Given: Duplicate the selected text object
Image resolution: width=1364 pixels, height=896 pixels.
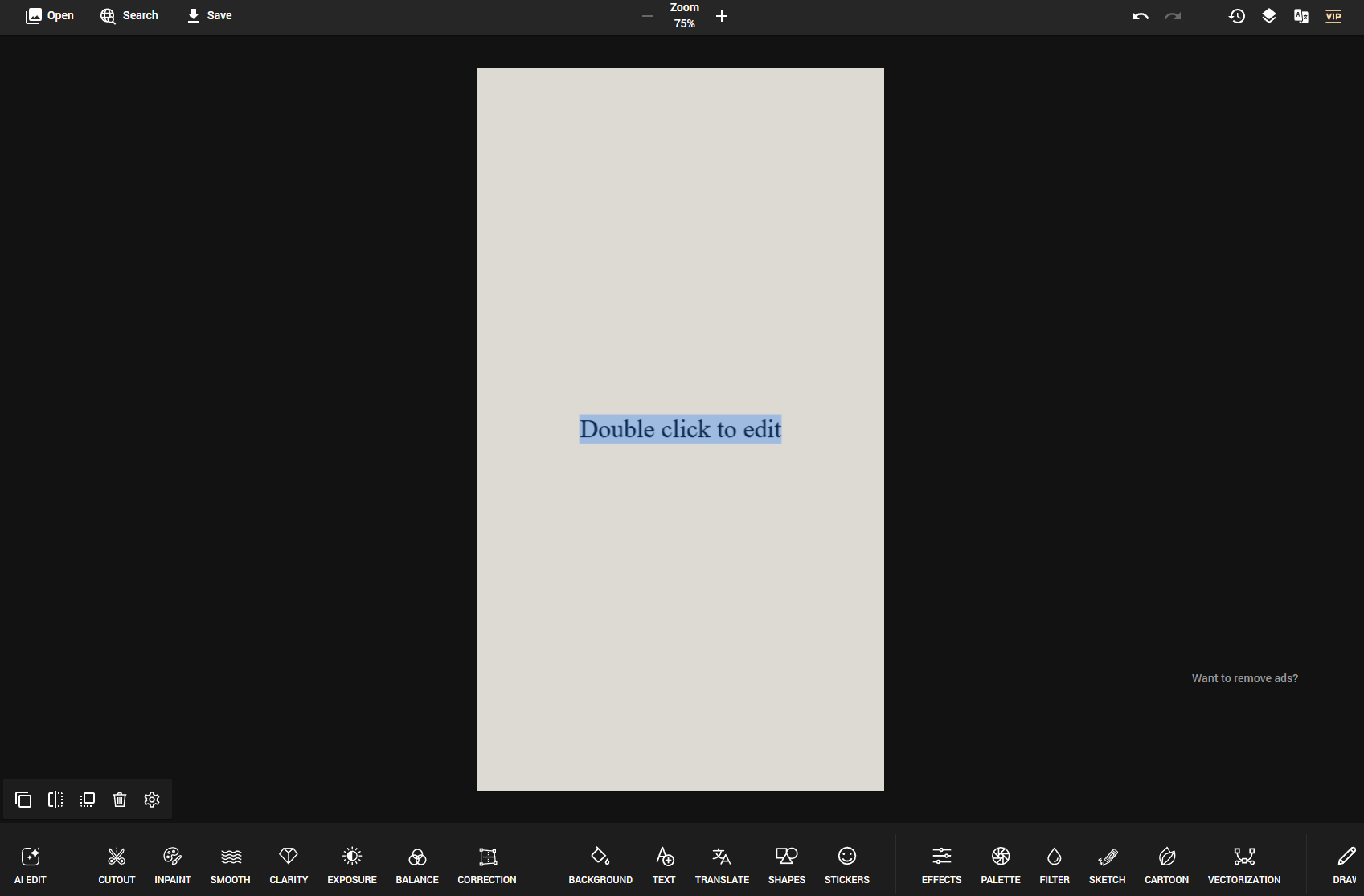Looking at the screenshot, I should [x=23, y=800].
